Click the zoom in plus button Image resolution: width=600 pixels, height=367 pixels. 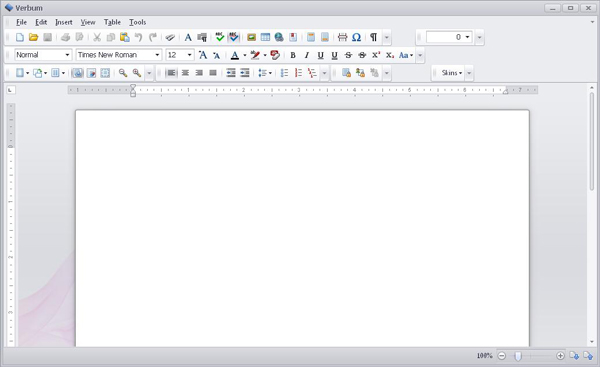(x=560, y=356)
